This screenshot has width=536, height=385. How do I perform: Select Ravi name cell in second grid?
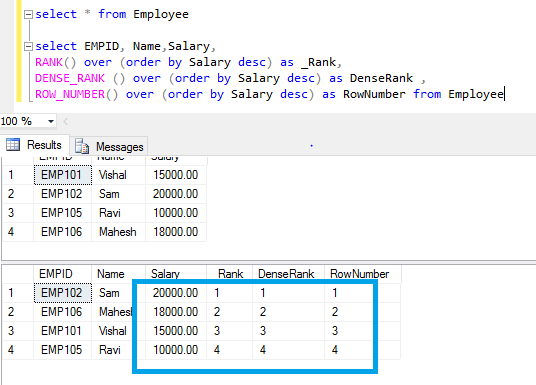[119, 350]
